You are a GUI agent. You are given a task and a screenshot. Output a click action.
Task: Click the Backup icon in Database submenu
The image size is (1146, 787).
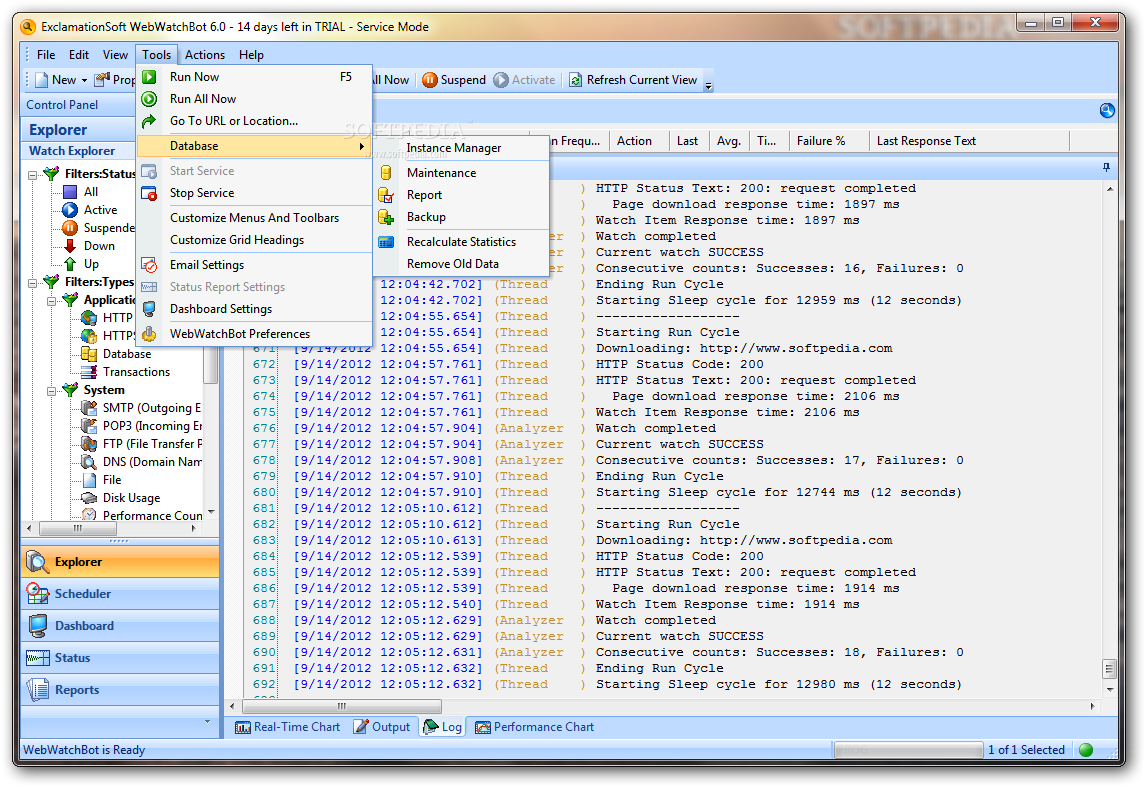(386, 217)
